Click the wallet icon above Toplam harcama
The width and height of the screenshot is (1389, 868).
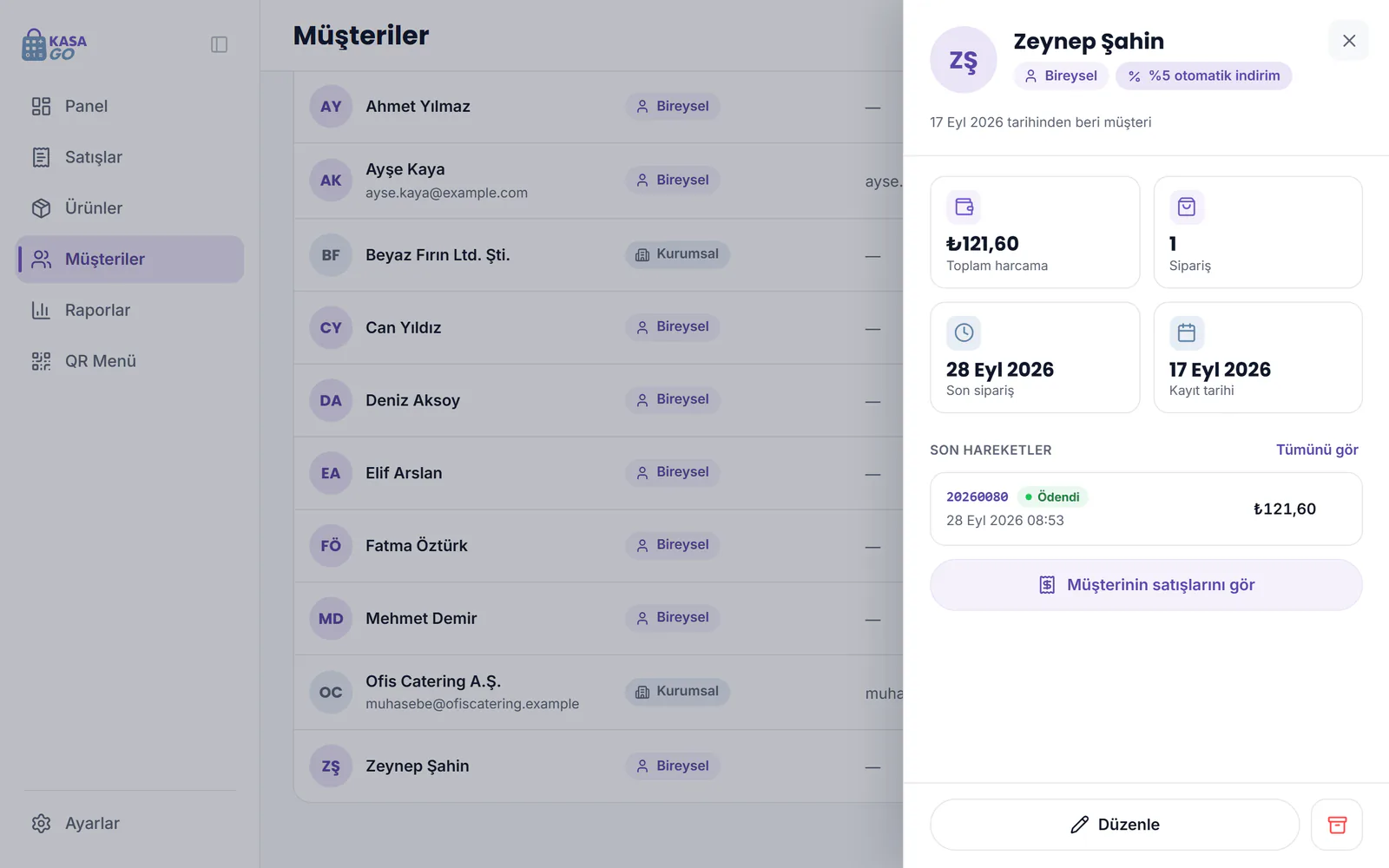pos(964,207)
